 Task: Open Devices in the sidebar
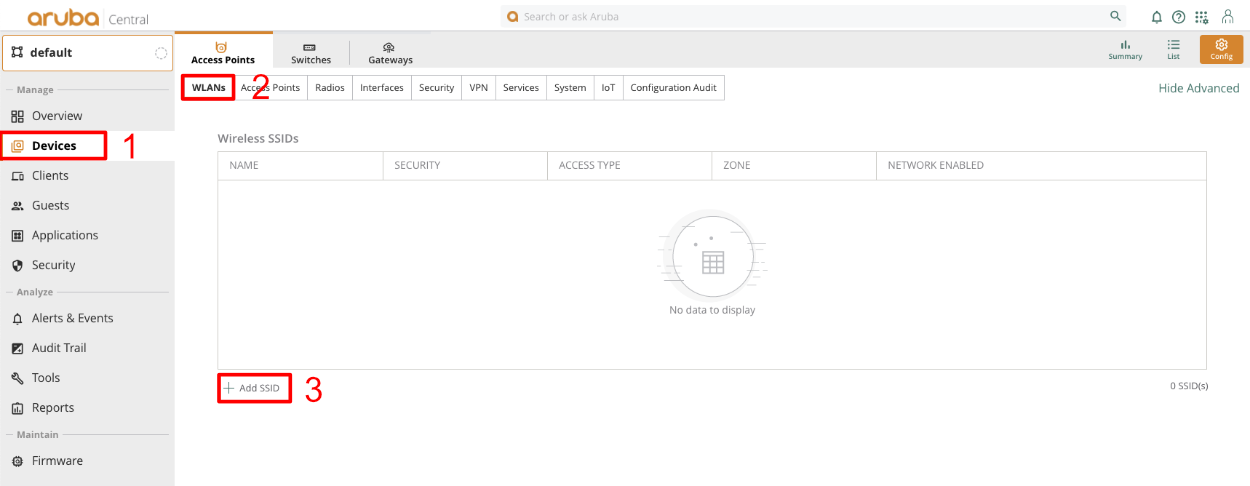(x=54, y=146)
